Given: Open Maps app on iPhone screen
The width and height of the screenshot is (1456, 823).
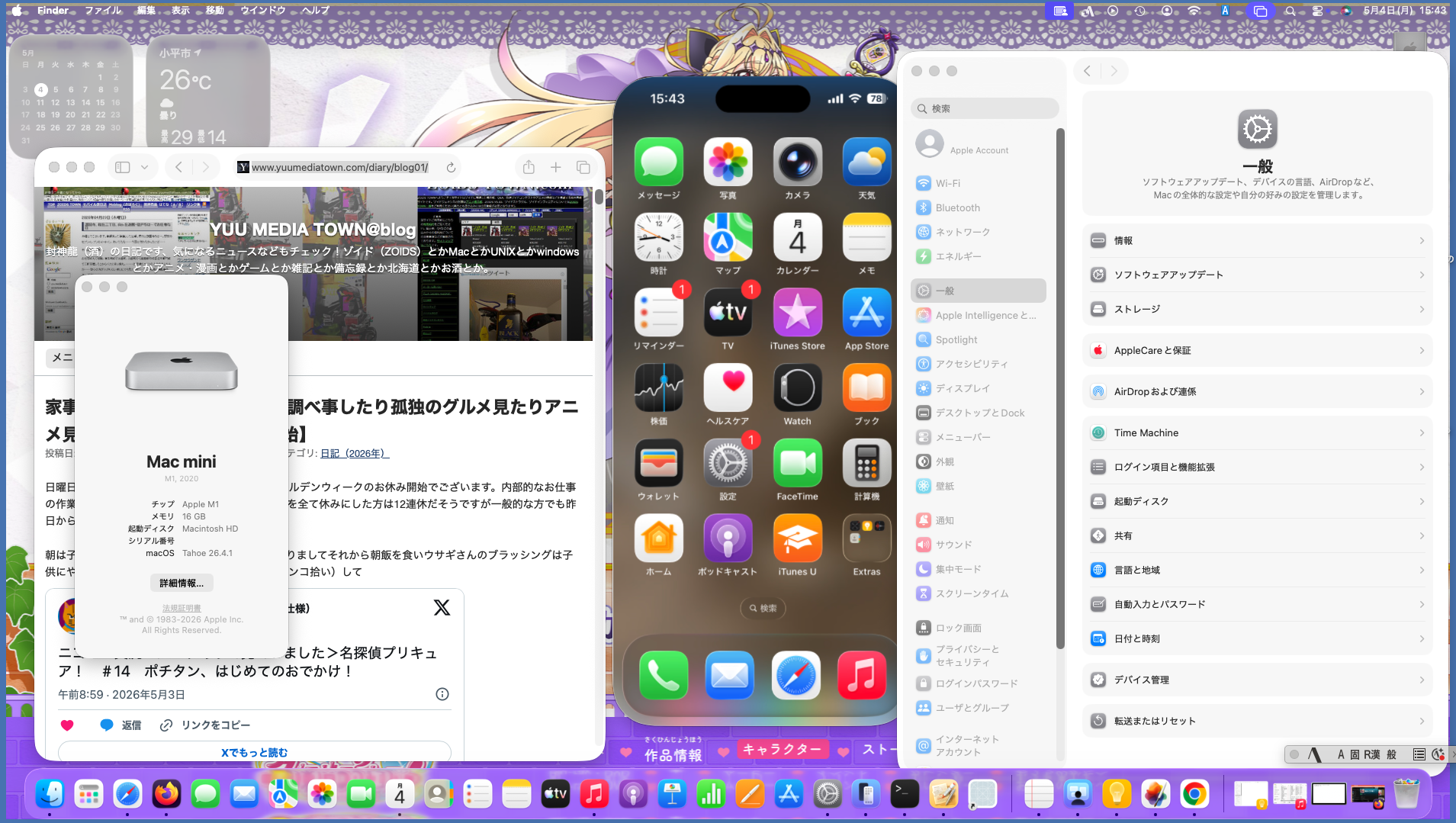Looking at the screenshot, I should click(x=728, y=237).
